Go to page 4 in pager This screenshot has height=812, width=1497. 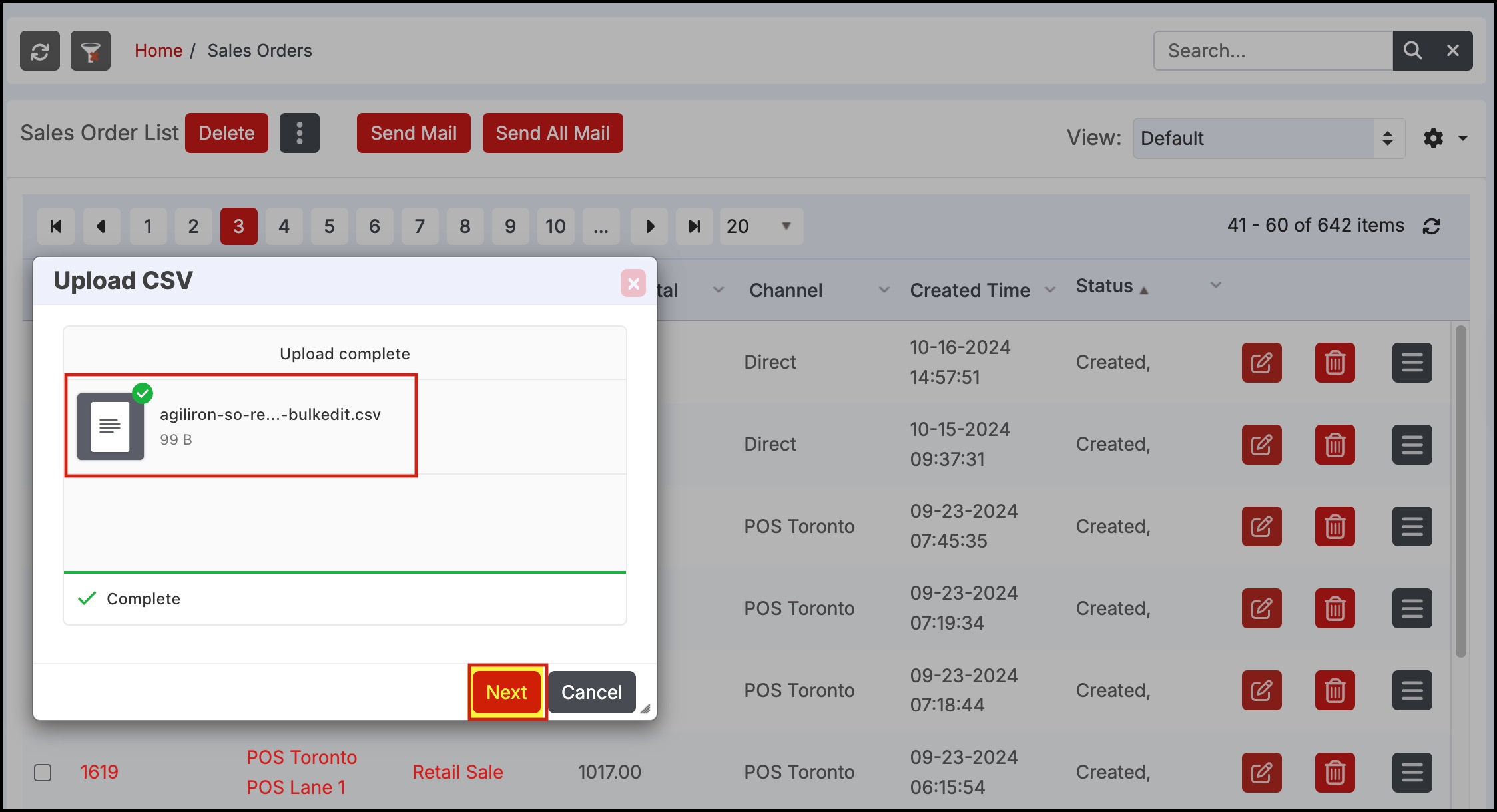click(x=284, y=226)
